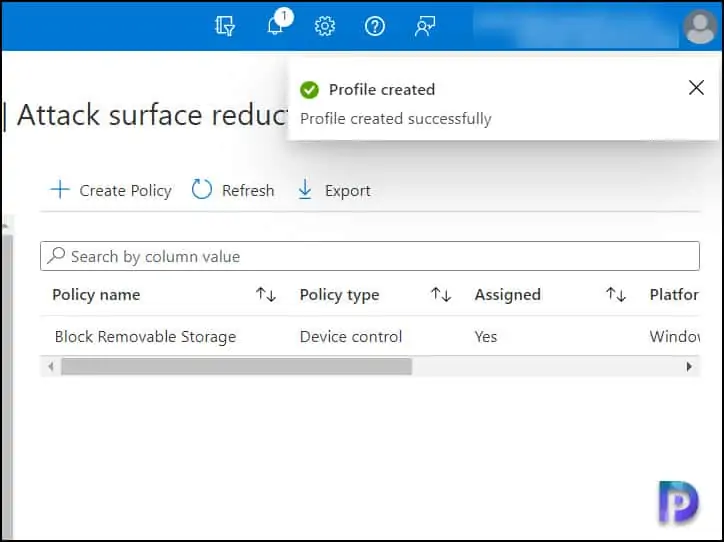Image resolution: width=724 pixels, height=542 pixels.
Task: Open the account avatar menu
Action: point(700,27)
